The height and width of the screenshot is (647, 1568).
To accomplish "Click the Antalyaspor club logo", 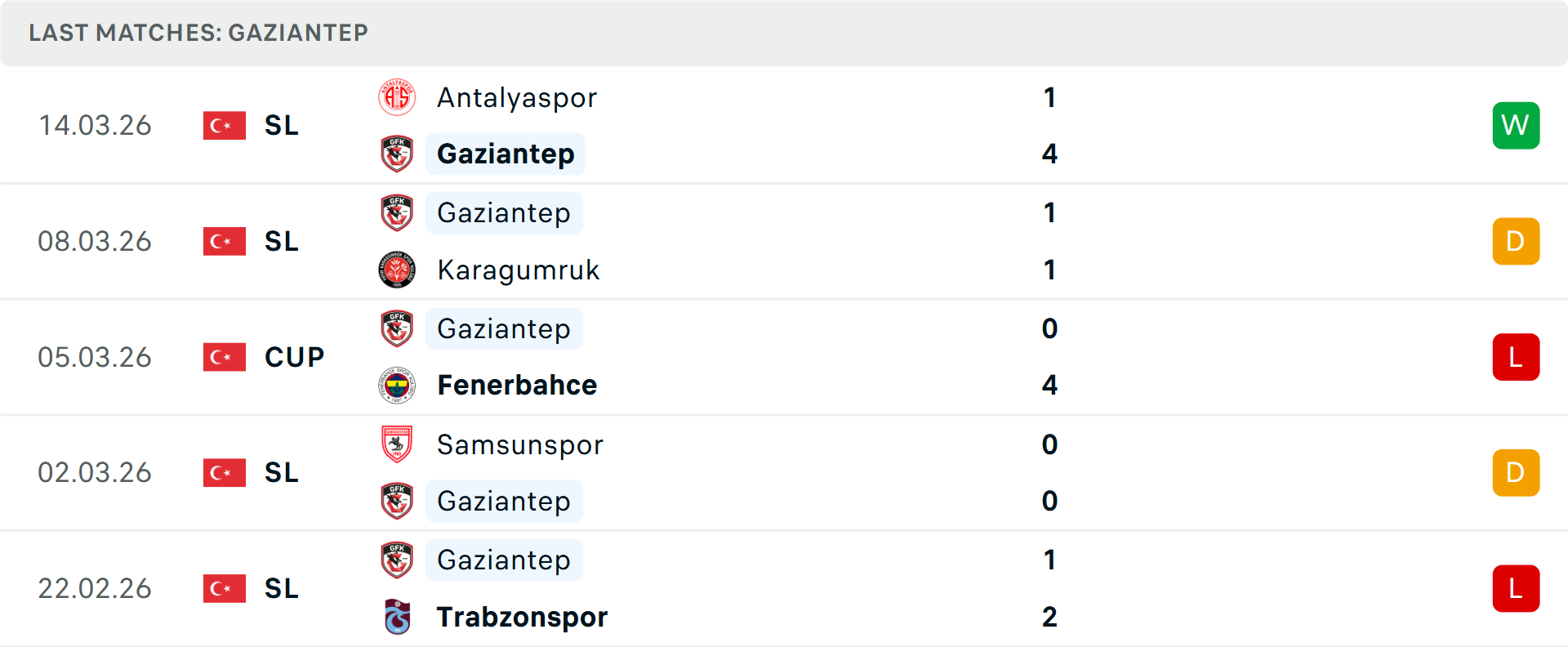I will pos(397,97).
